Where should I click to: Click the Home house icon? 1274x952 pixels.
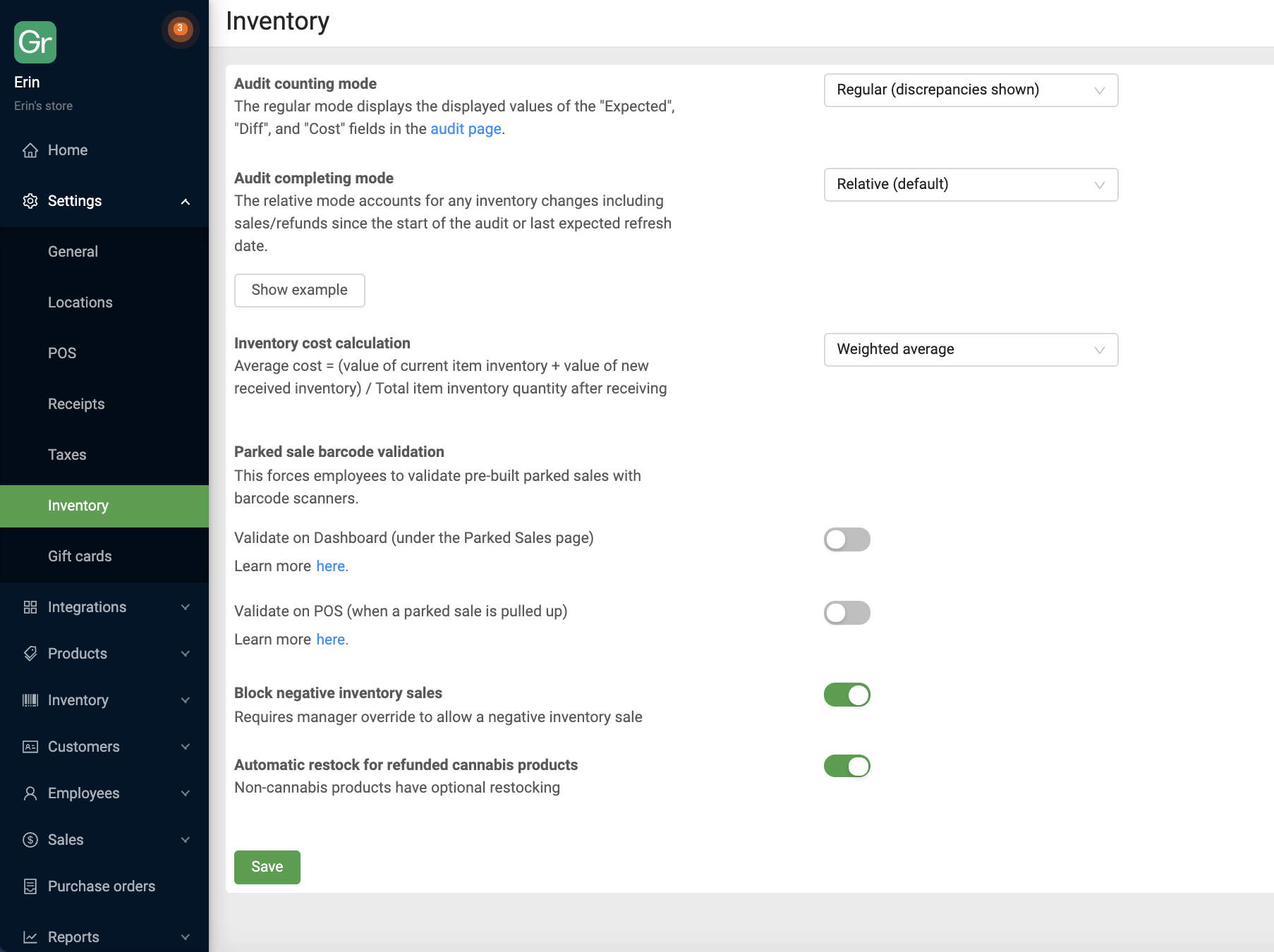click(x=30, y=150)
